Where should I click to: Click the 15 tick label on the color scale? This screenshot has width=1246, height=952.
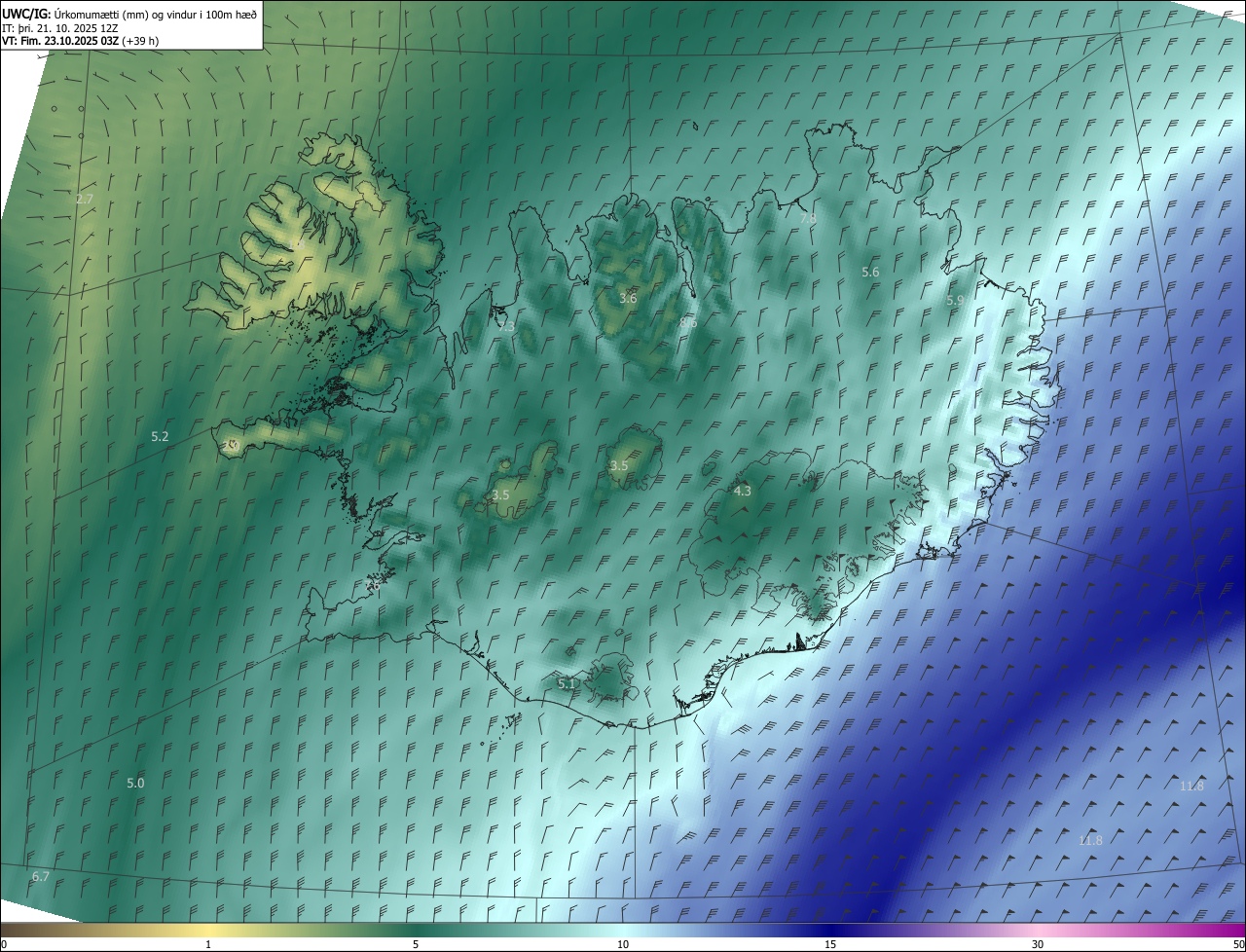click(830, 945)
